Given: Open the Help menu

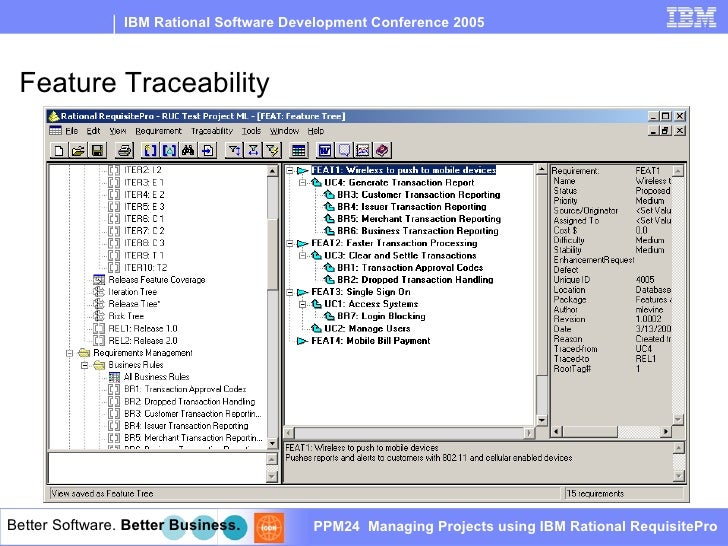Looking at the screenshot, I should click(316, 131).
